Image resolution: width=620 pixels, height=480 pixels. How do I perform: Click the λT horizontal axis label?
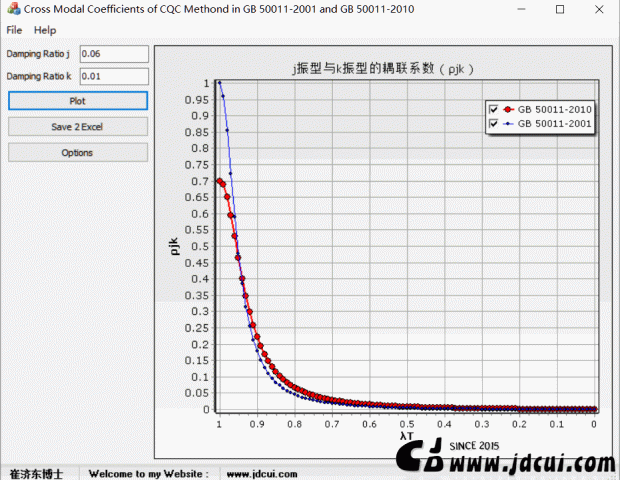pos(406,436)
